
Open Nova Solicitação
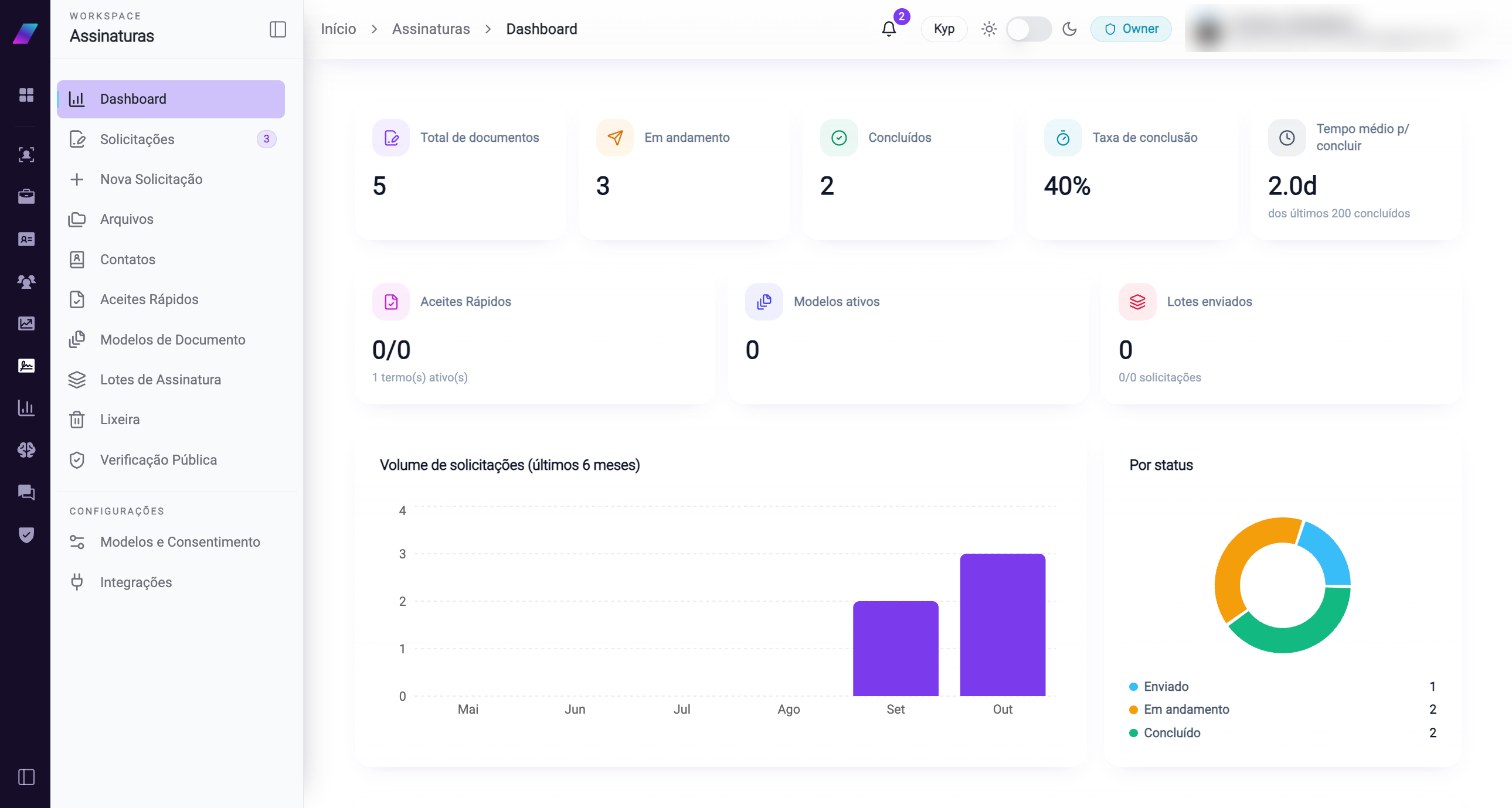[x=171, y=179]
